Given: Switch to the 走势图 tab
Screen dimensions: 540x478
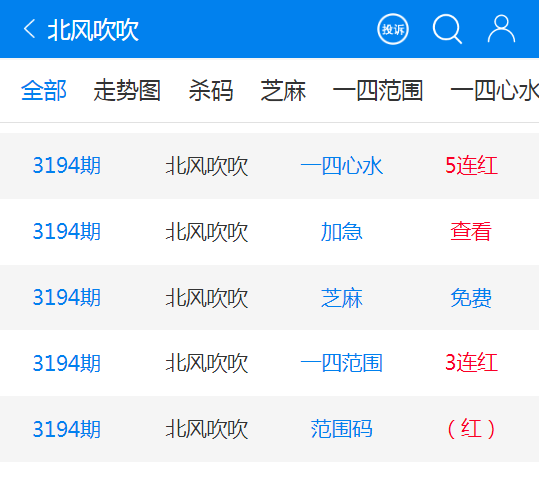Looking at the screenshot, I should pos(127,91).
